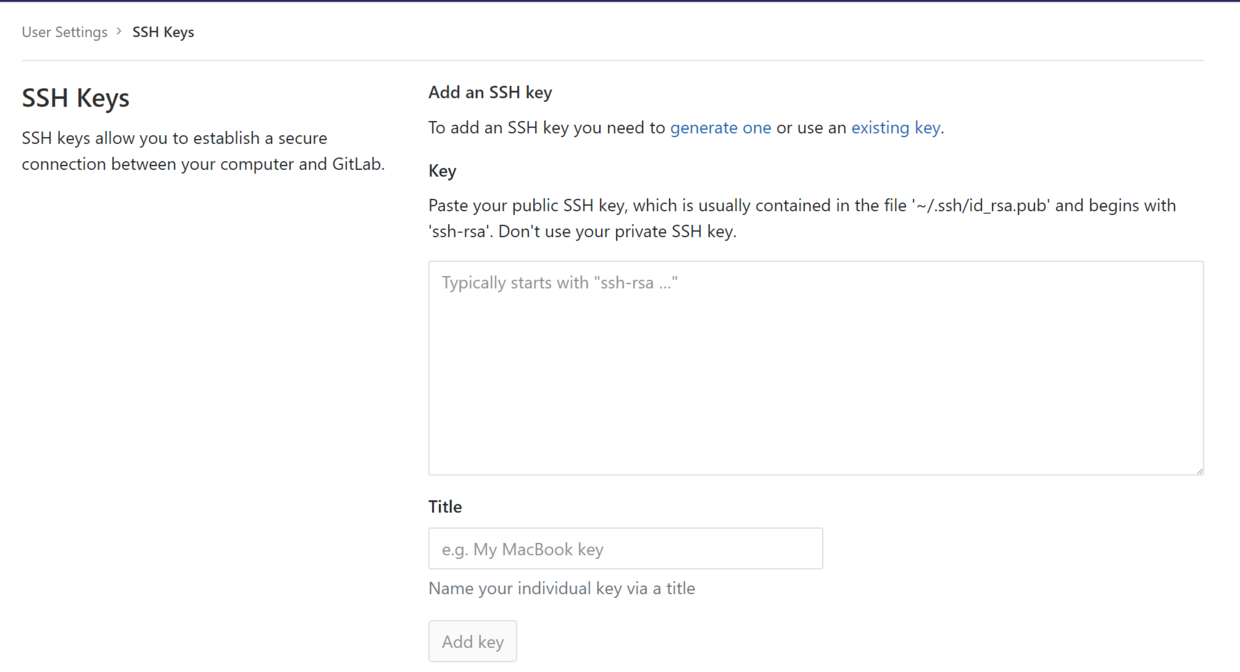Image resolution: width=1240 pixels, height=672 pixels.
Task: Click the left sidebar area below SSH Keys
Action: coord(200,400)
